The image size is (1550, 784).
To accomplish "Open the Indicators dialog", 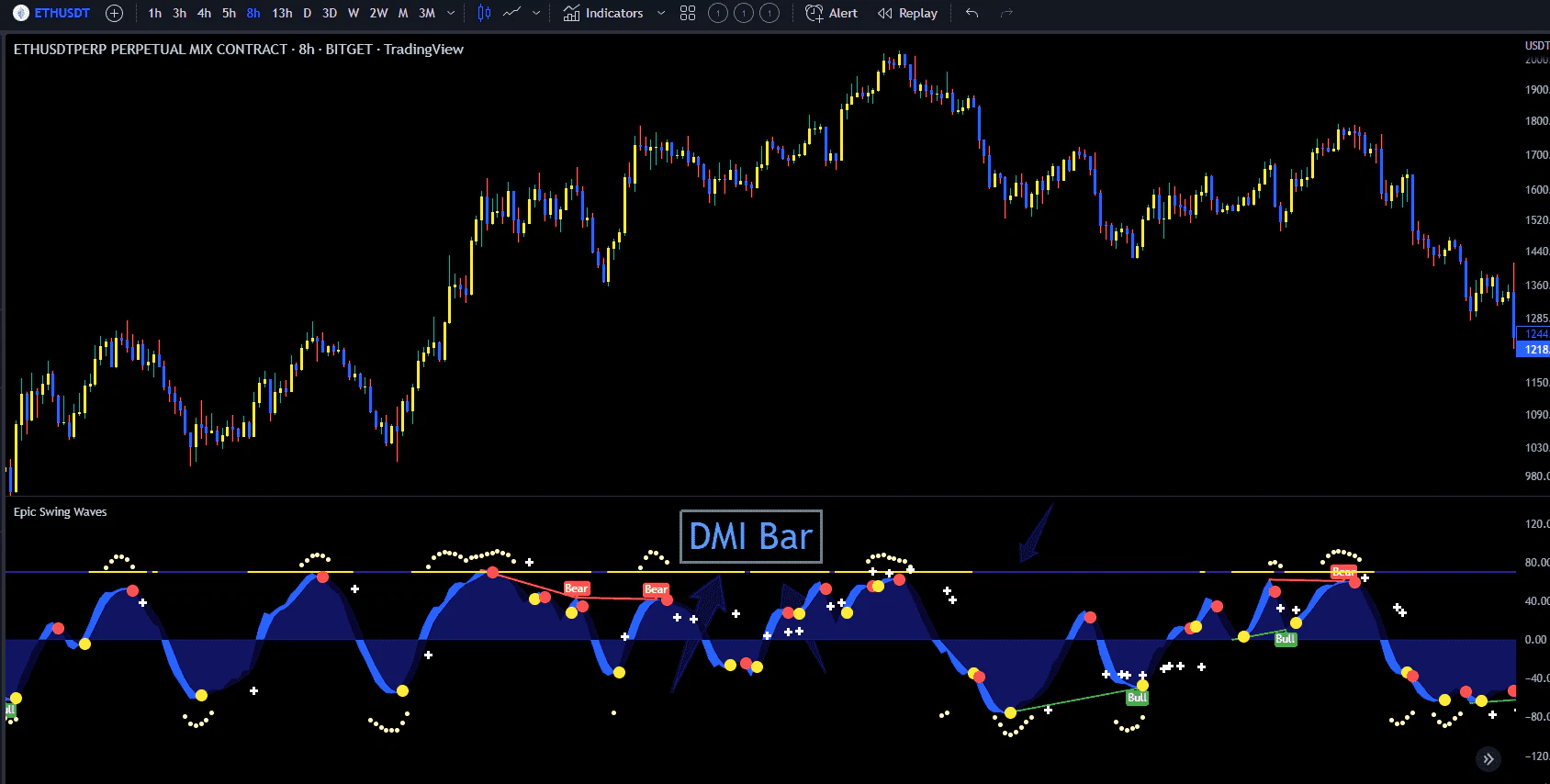I will tap(603, 13).
